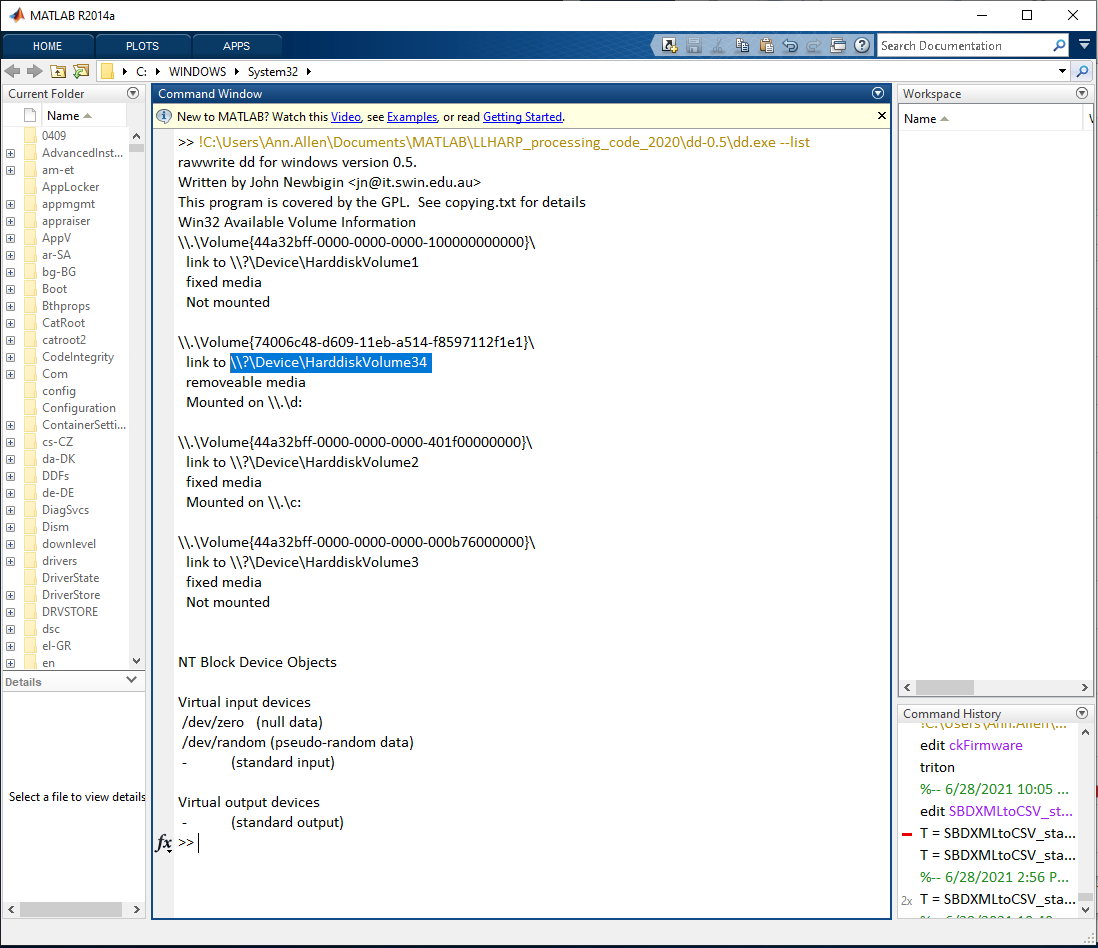Viewport: 1098px width, 948px height.
Task: Switch to the PLOTS ribbon tab
Action: tap(141, 45)
